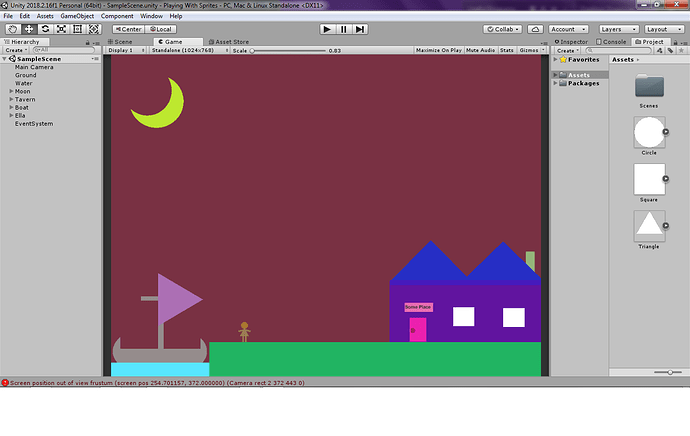This screenshot has height=436, width=690.
Task: Expand the Tavern object
Action: (x=11, y=99)
